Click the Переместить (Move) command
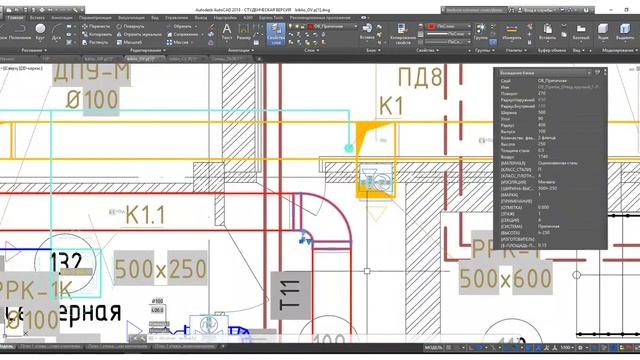The height and width of the screenshot is (360, 640). point(96,27)
